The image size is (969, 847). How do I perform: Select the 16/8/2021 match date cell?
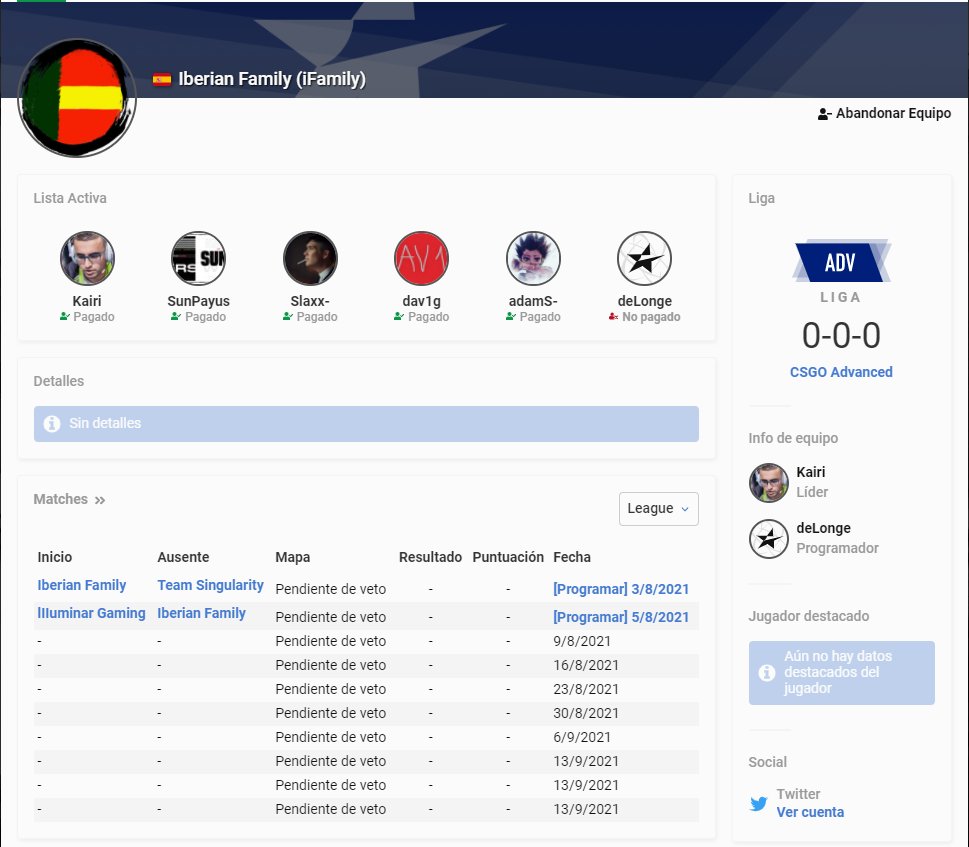(586, 665)
